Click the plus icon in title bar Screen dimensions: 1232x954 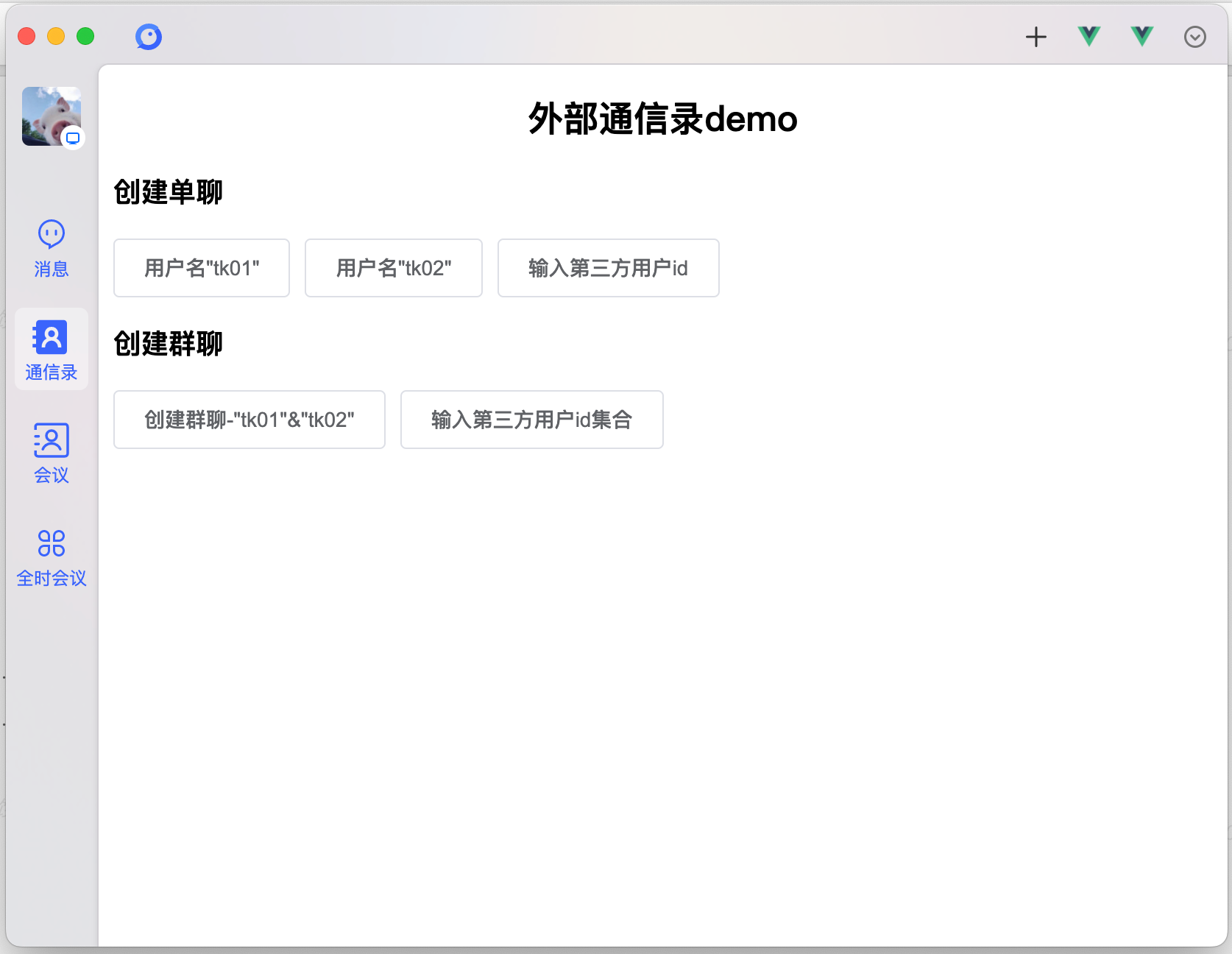1035,37
